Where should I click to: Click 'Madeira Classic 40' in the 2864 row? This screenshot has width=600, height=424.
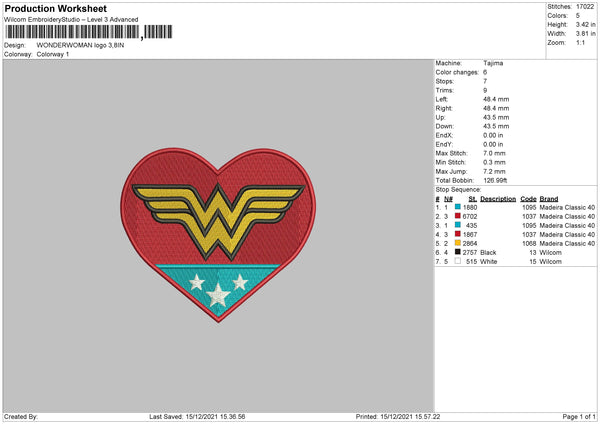[567, 243]
